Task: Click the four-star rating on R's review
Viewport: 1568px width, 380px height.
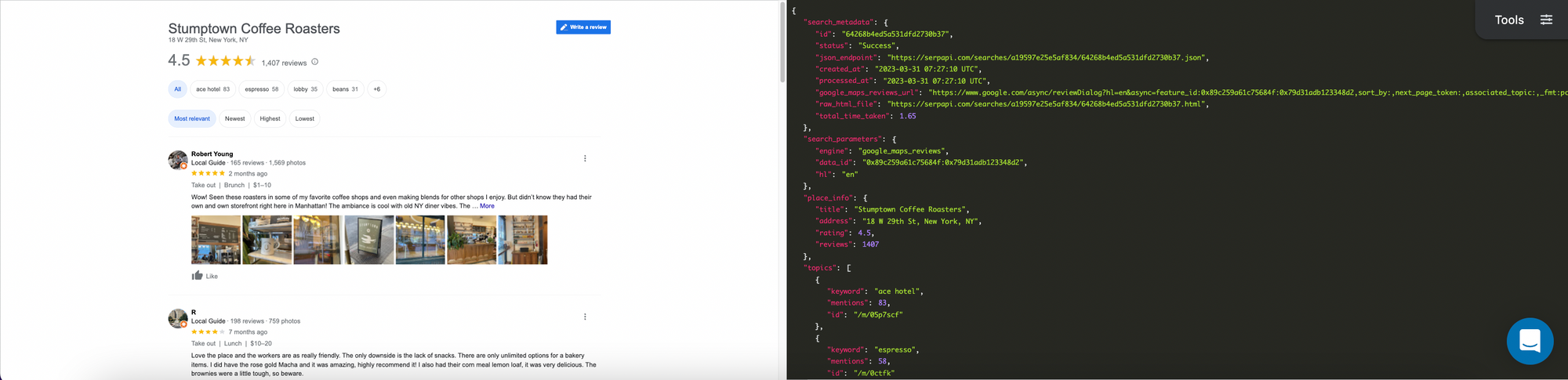Action: (209, 332)
